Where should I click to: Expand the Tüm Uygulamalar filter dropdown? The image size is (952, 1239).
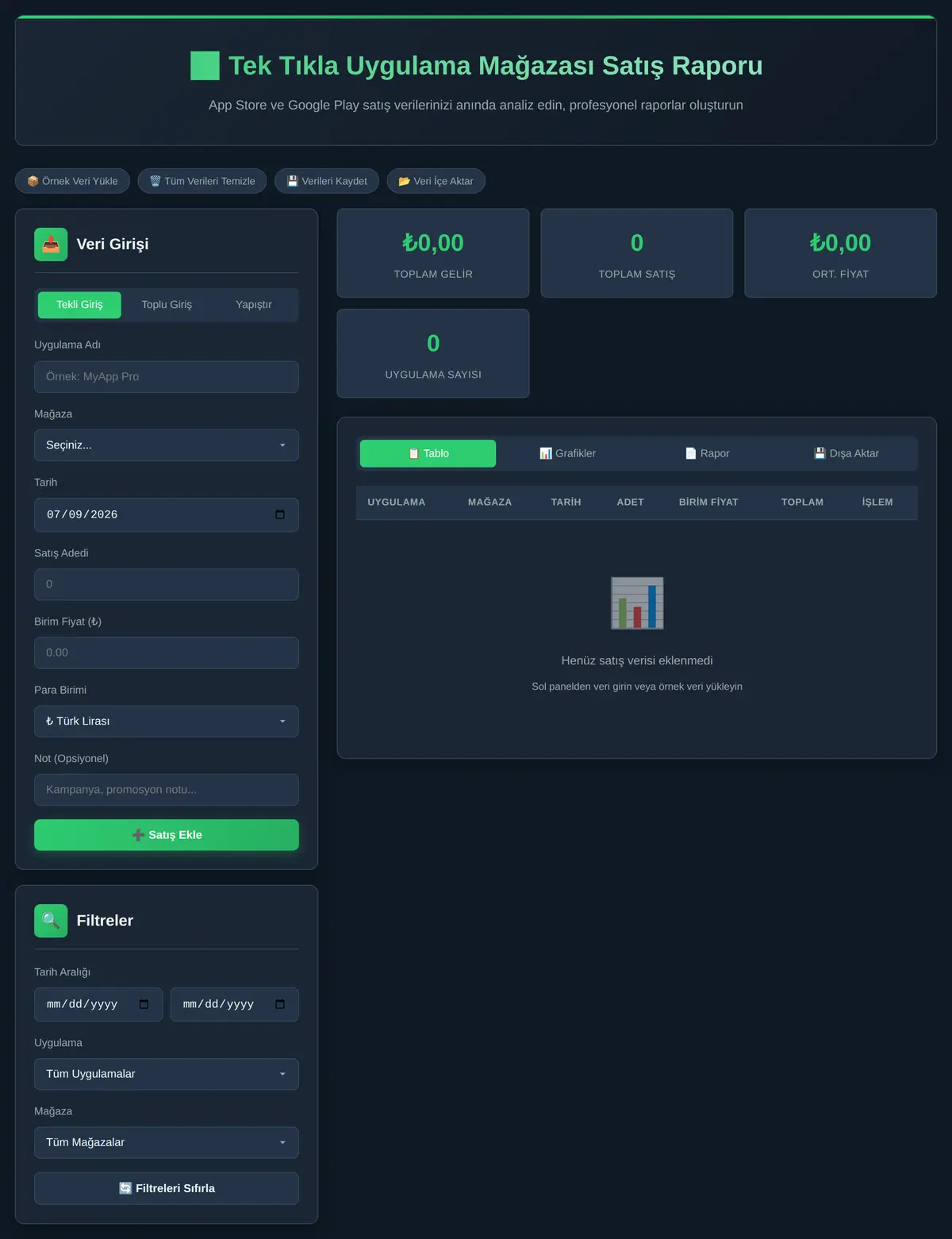pyautogui.click(x=167, y=1074)
